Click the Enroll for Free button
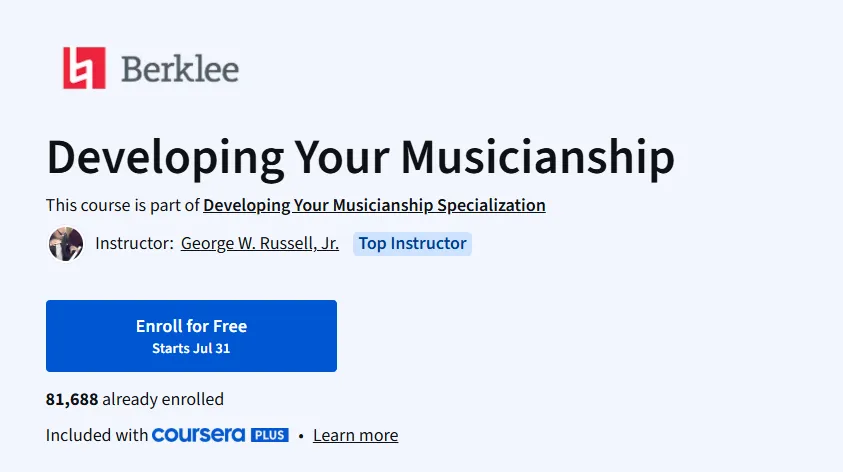 (x=191, y=336)
